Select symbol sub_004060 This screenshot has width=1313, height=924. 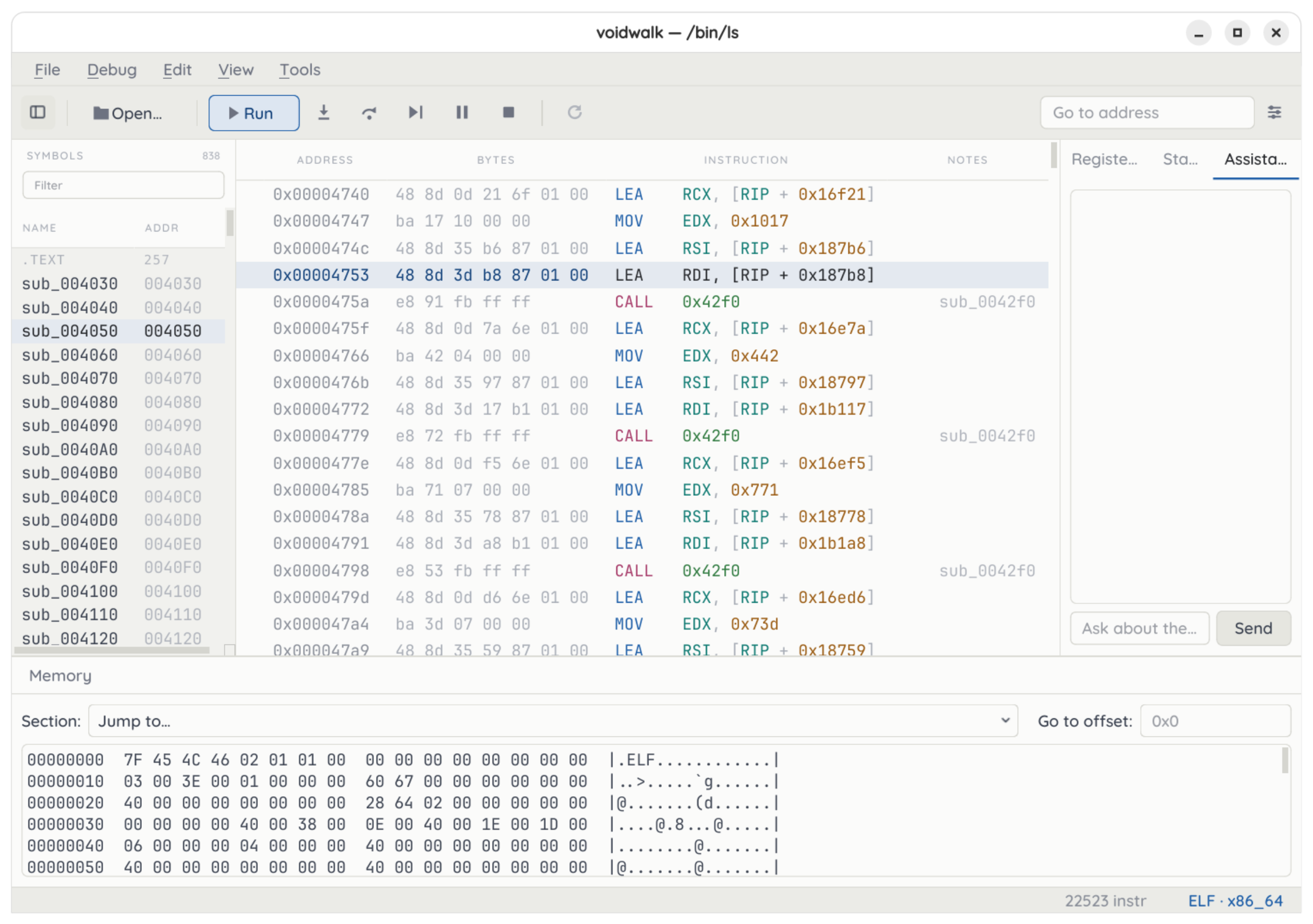point(118,355)
